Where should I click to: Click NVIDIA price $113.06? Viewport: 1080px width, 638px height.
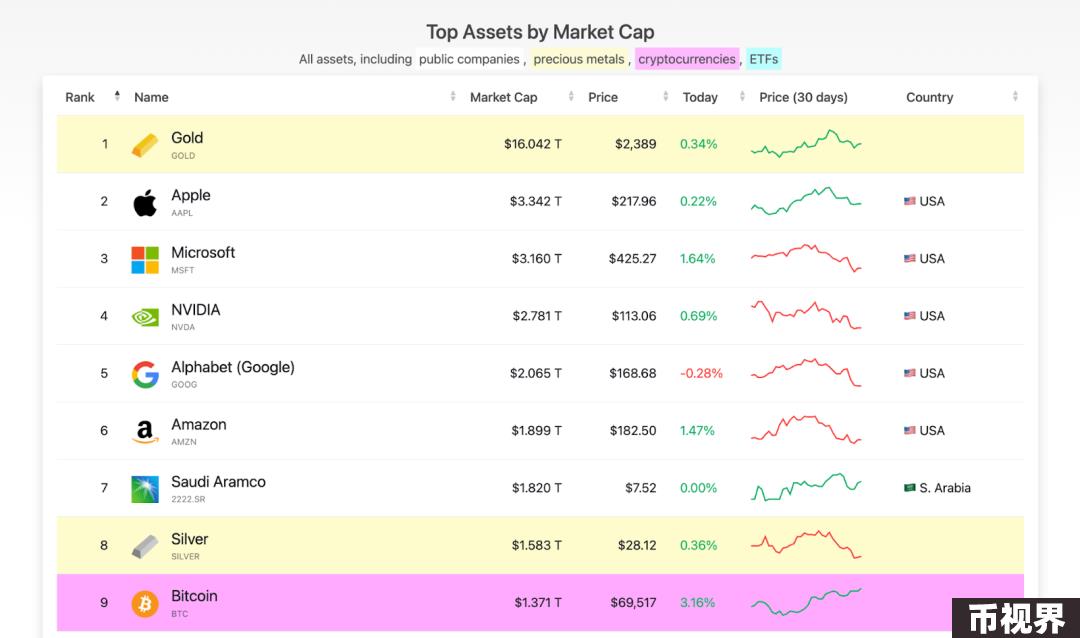tap(634, 316)
